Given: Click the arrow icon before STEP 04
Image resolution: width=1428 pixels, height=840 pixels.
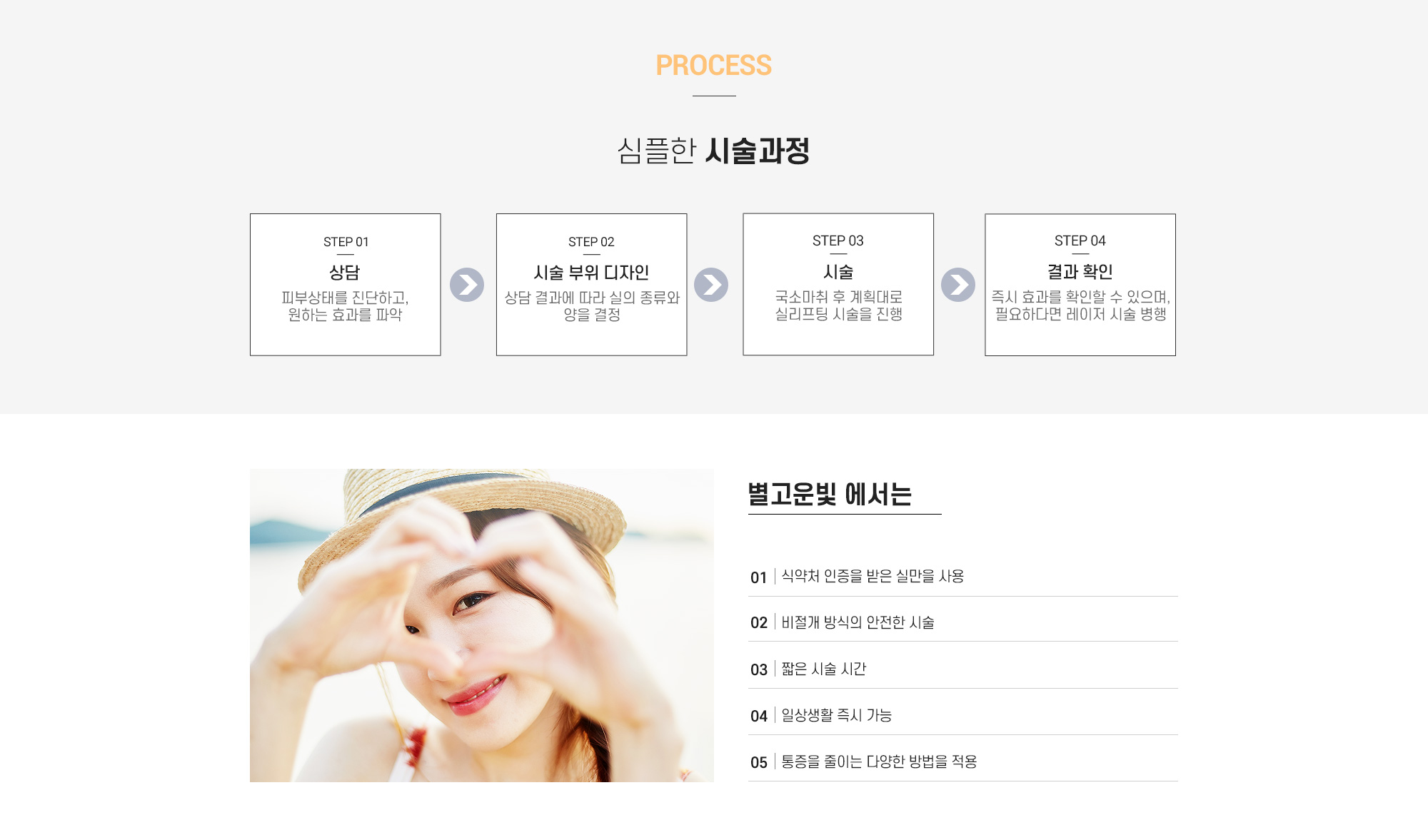Looking at the screenshot, I should [958, 285].
